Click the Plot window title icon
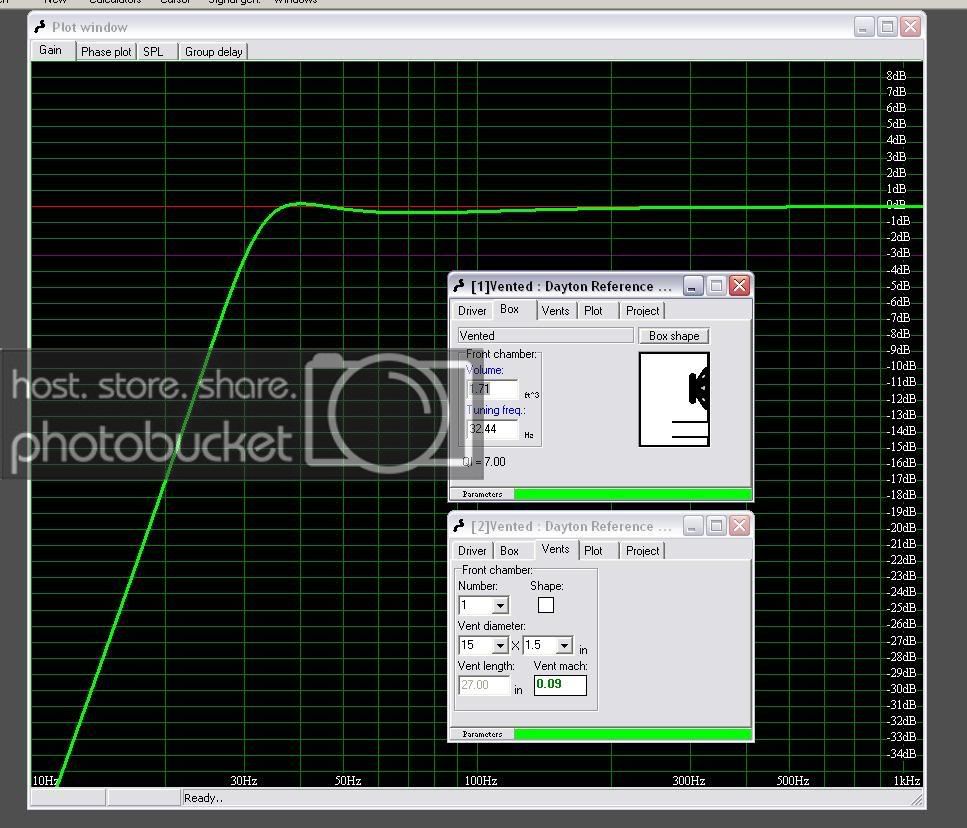The width and height of the screenshot is (967, 828). [x=40, y=27]
